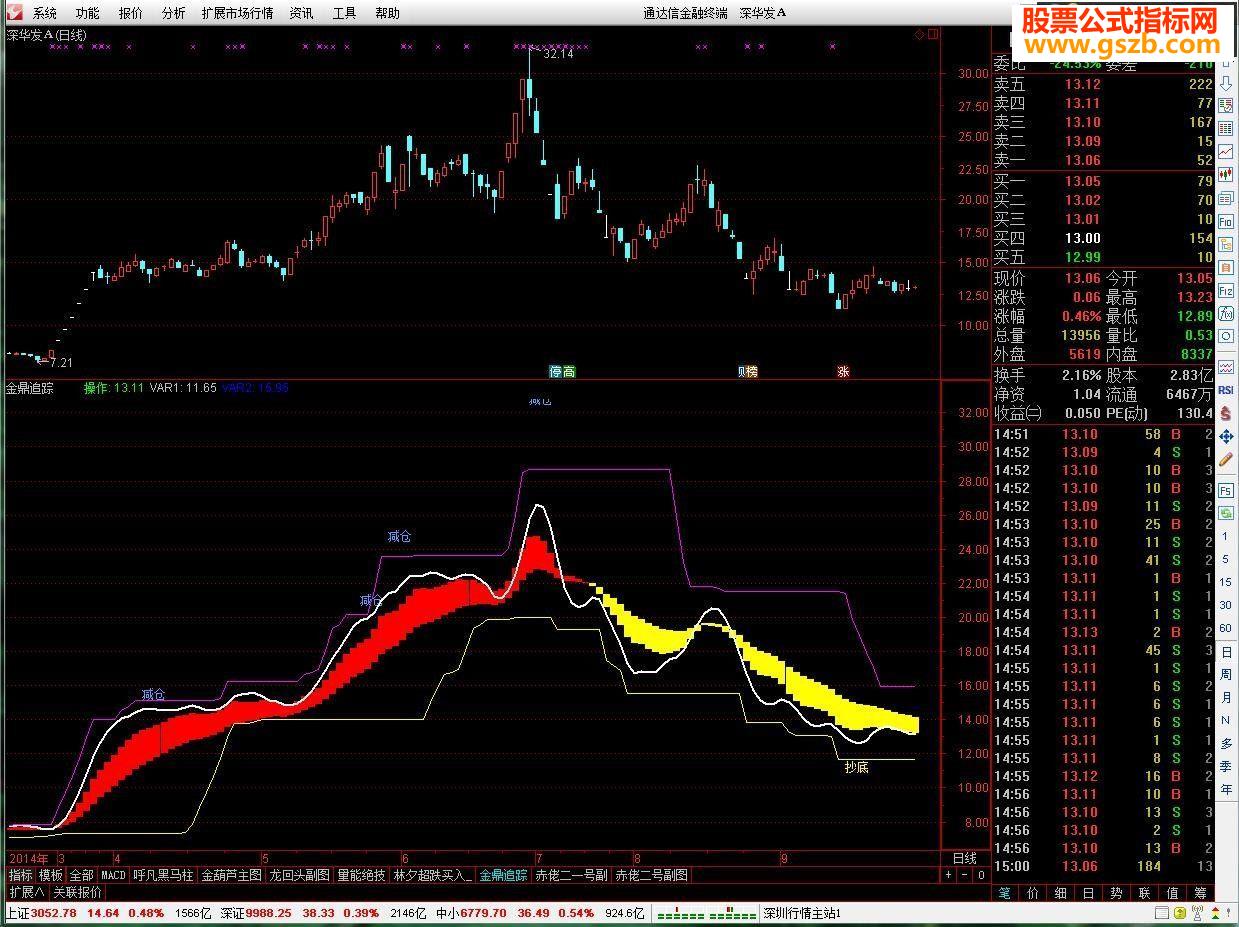Click the red S icon in right toolbar
The height and width of the screenshot is (927, 1239).
[1226, 413]
